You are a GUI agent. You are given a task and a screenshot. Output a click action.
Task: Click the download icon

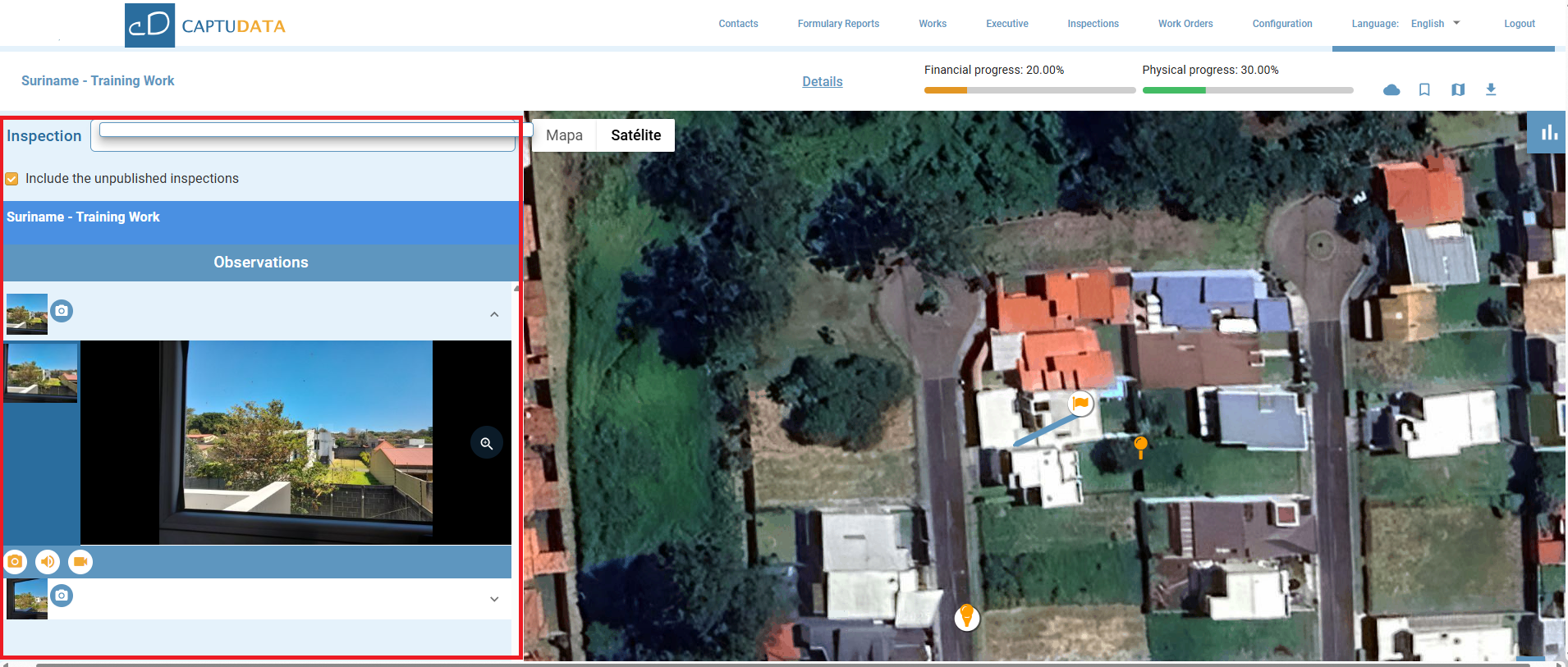(1491, 89)
